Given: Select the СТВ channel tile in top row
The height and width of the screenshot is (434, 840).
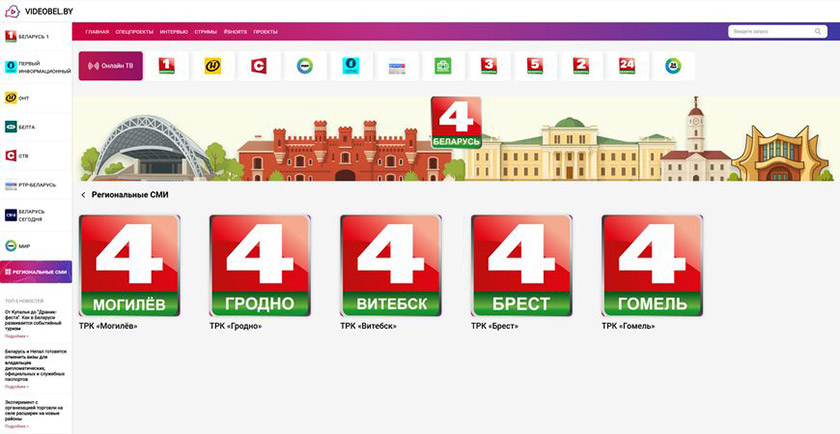Looking at the screenshot, I should click(258, 66).
